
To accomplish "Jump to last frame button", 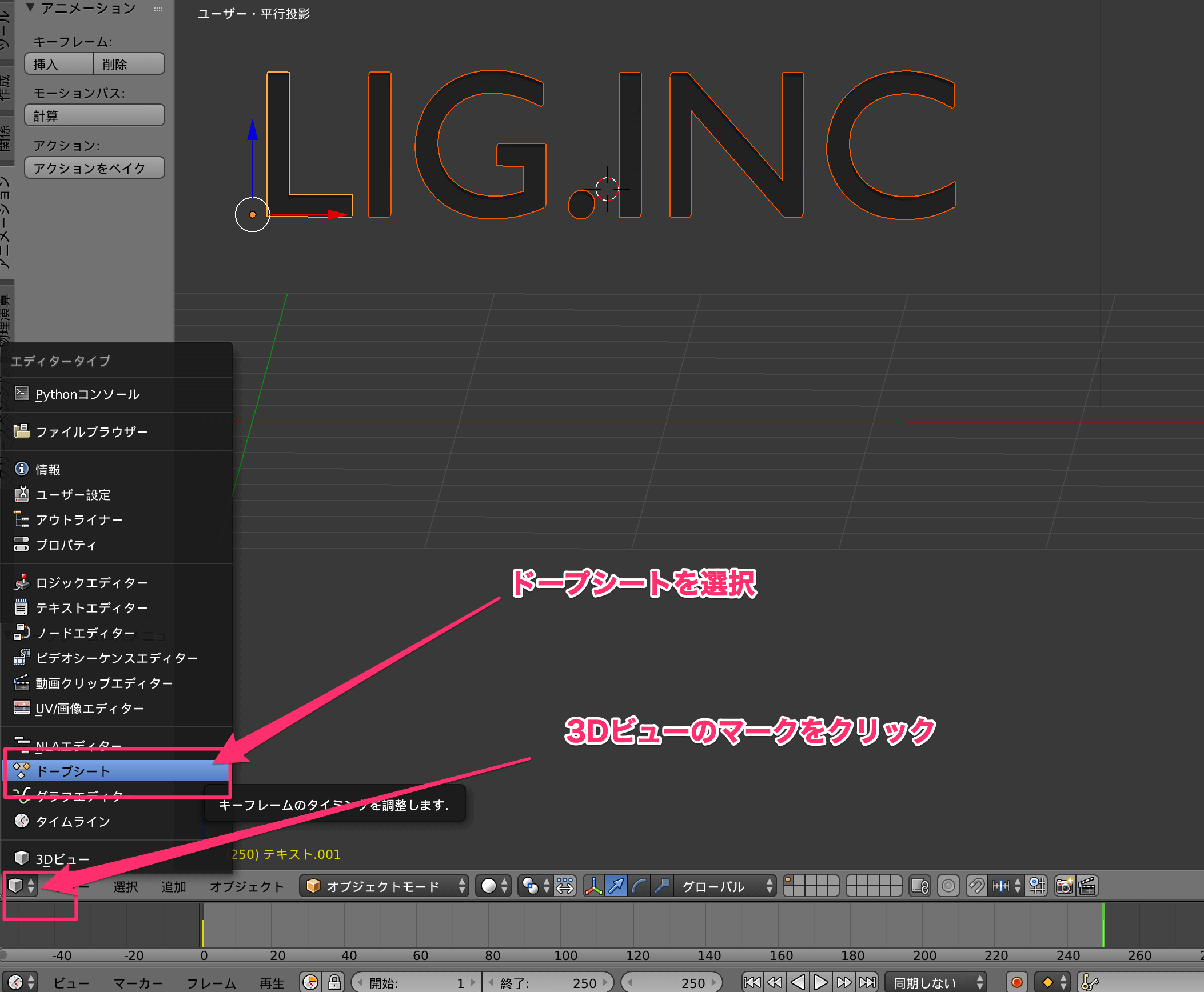I will pyautogui.click(x=867, y=982).
